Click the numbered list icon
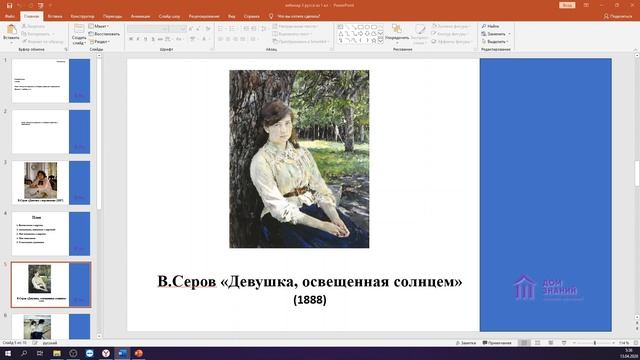 (x=232, y=29)
